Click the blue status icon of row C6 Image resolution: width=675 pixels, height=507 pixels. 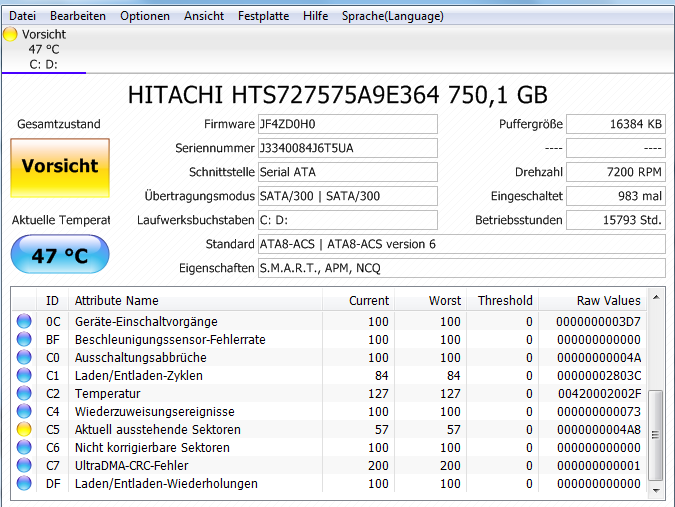pos(24,448)
